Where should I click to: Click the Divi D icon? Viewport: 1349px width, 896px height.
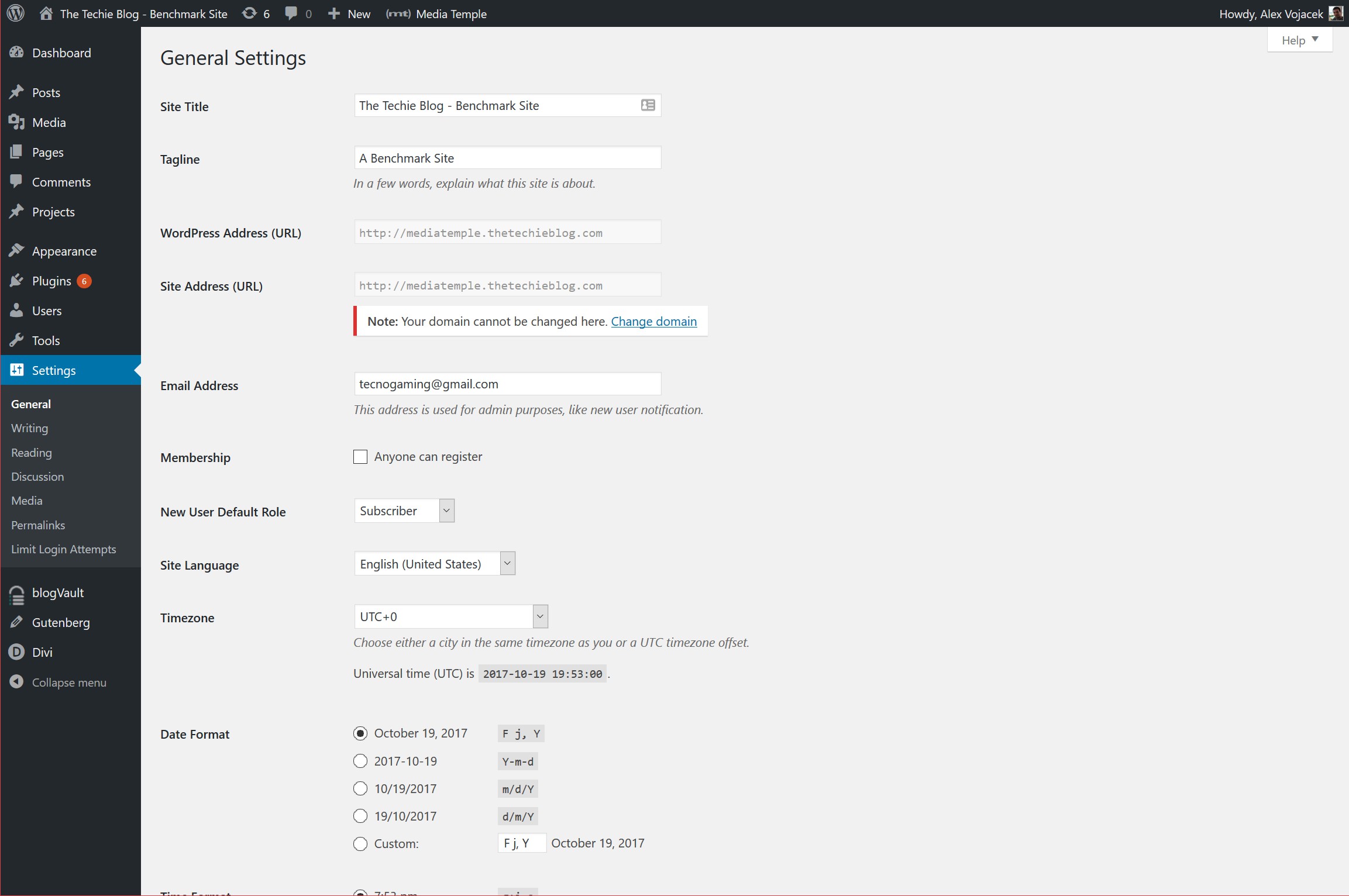click(x=16, y=652)
